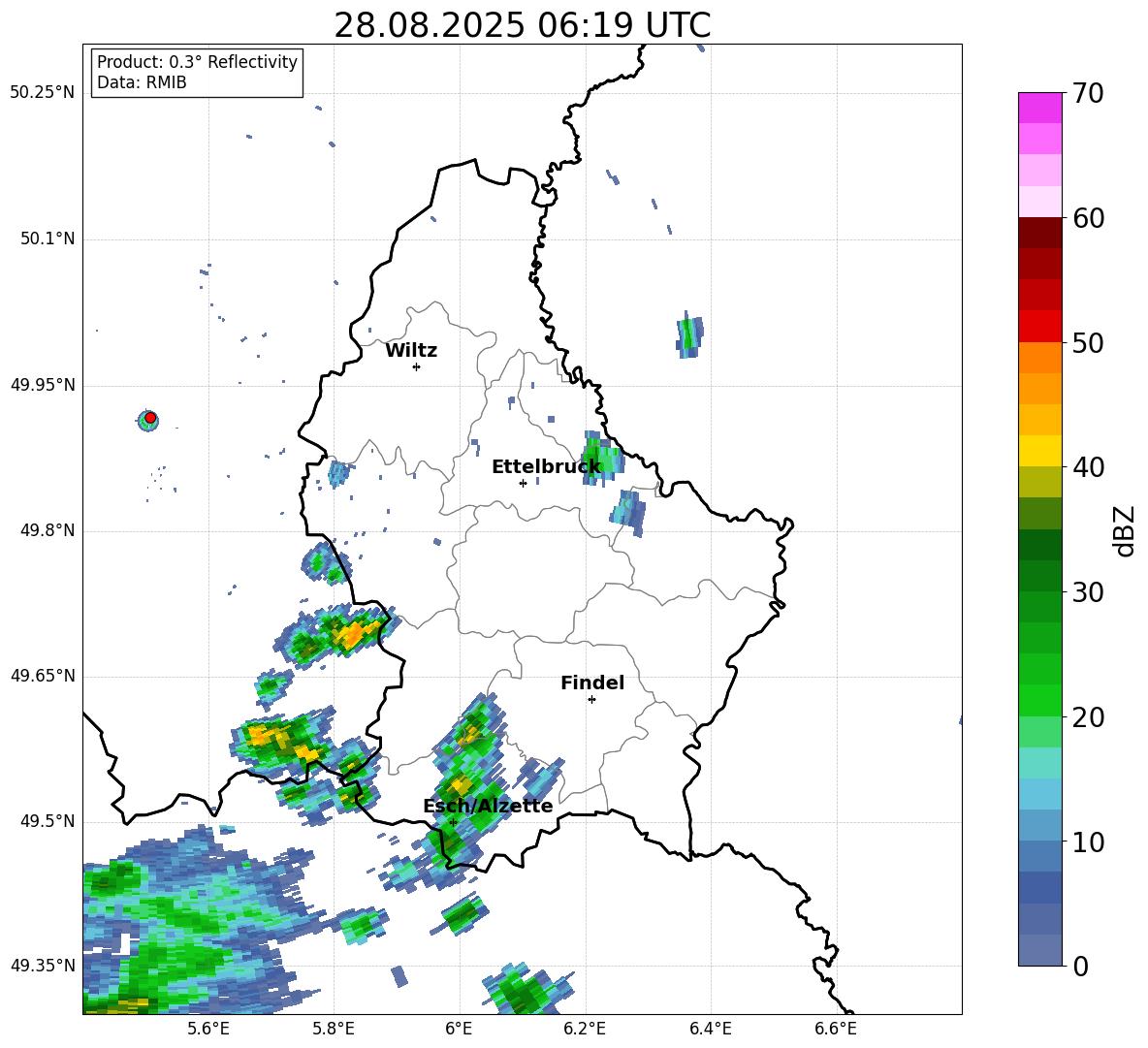The height and width of the screenshot is (1048, 1148).
Task: Click the 50 colorbar tick label
Action: point(1088,342)
